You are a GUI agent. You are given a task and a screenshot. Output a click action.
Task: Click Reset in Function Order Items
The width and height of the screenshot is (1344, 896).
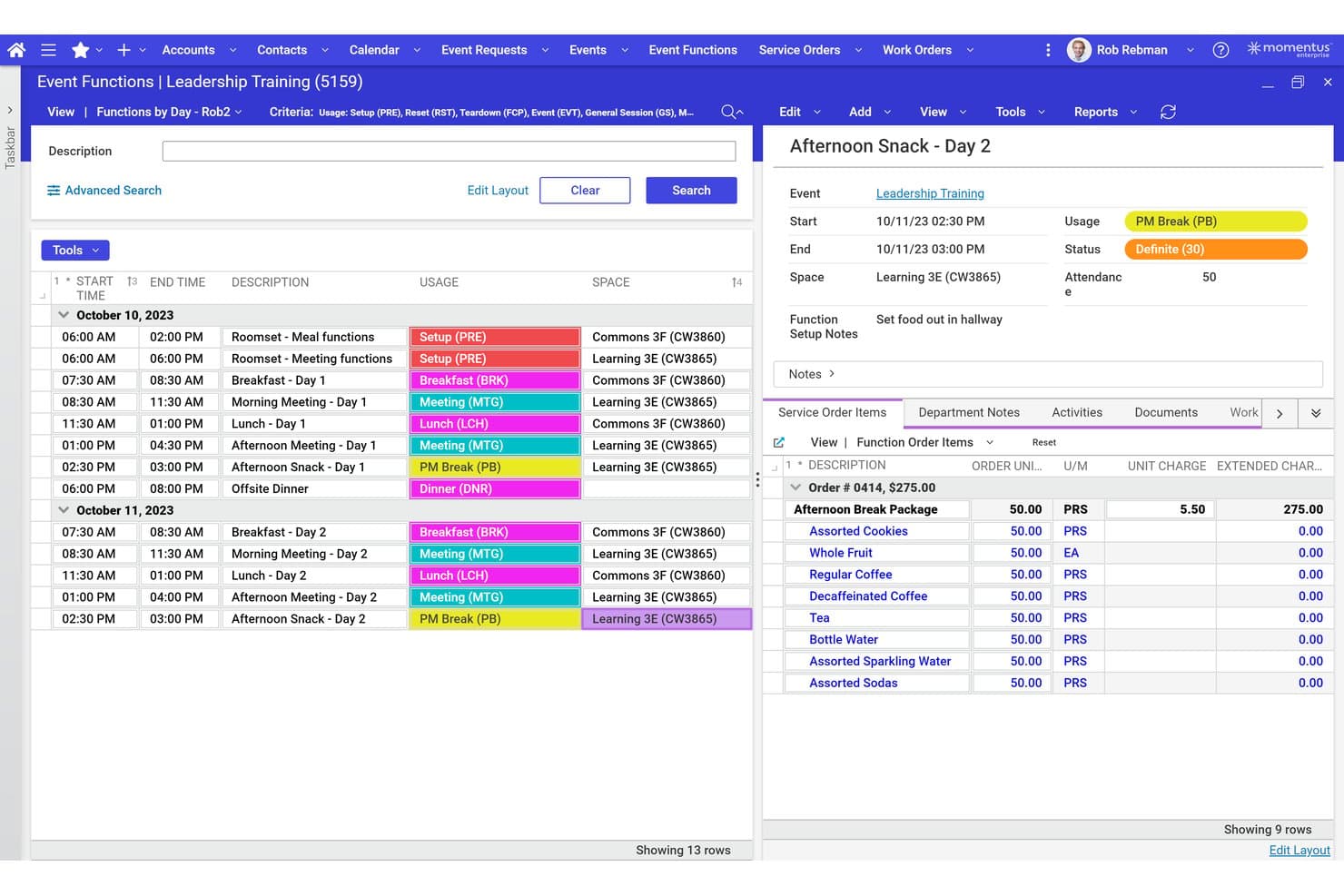tap(1044, 442)
